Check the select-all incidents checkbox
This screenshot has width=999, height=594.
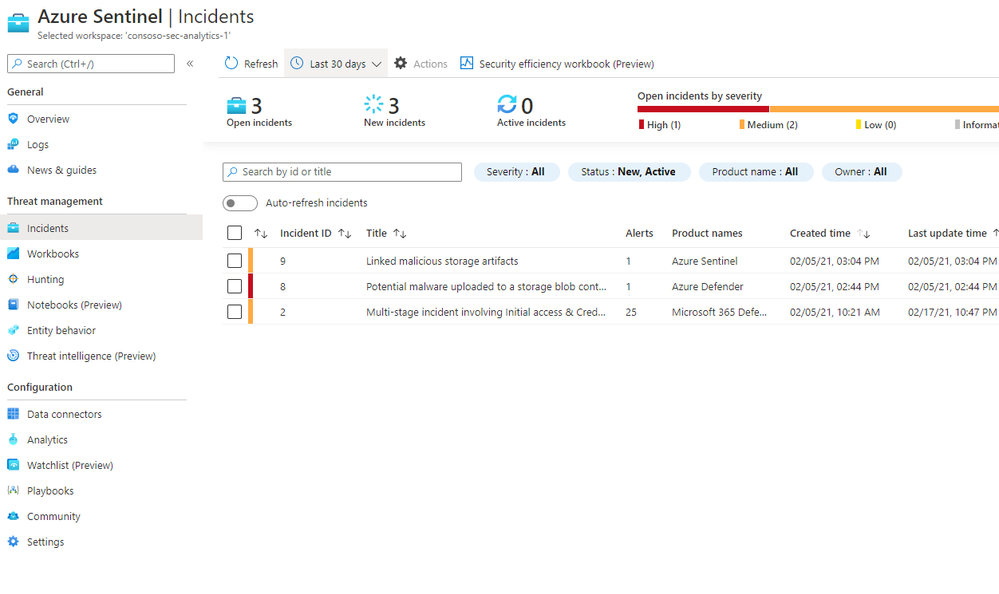pyautogui.click(x=234, y=233)
